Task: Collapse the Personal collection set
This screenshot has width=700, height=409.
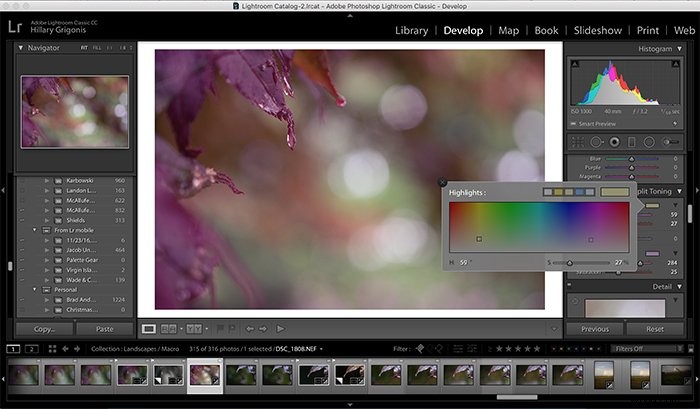Action: coord(34,289)
